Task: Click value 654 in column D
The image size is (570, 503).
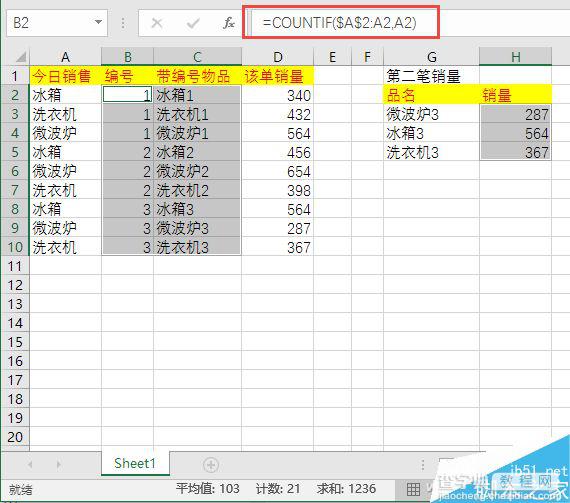Action: [278, 171]
